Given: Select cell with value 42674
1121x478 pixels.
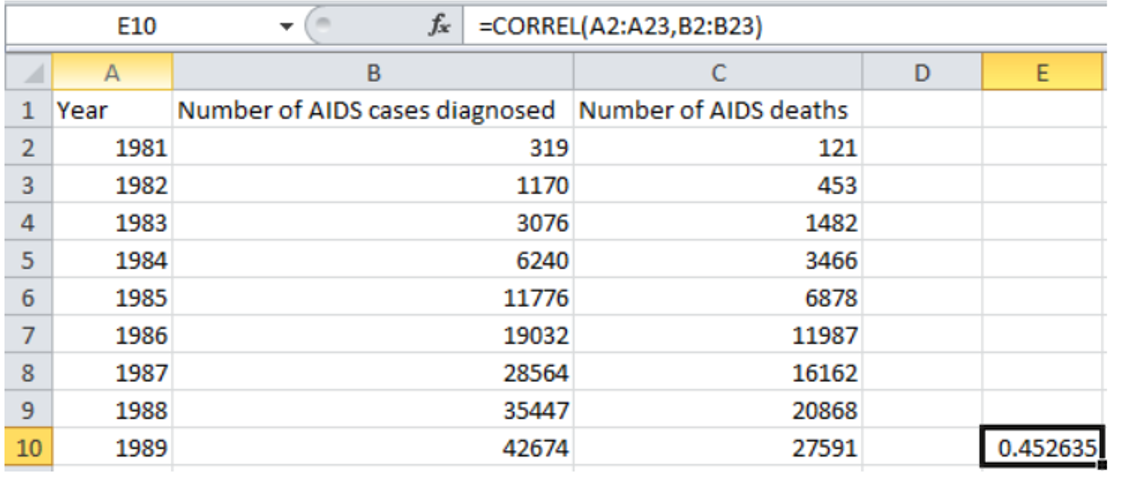Looking at the screenshot, I should 373,448.
